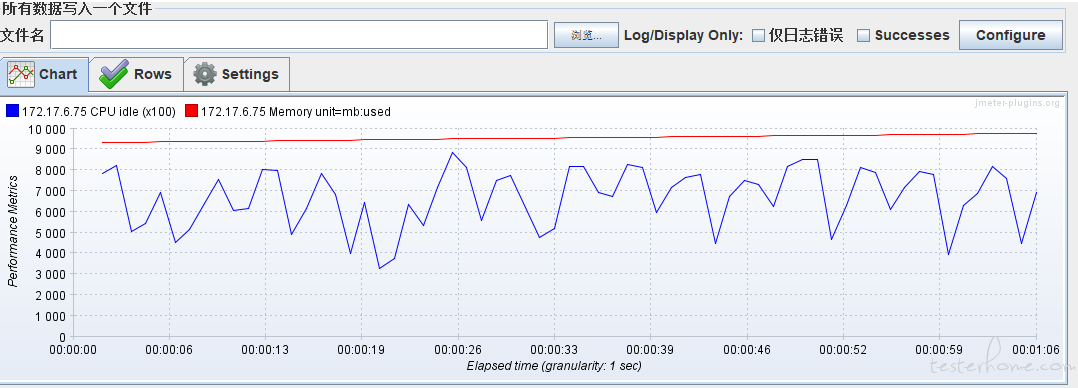Image resolution: width=1078 pixels, height=388 pixels.
Task: Enable the 仅日志错误 checkbox
Action: 758,36
